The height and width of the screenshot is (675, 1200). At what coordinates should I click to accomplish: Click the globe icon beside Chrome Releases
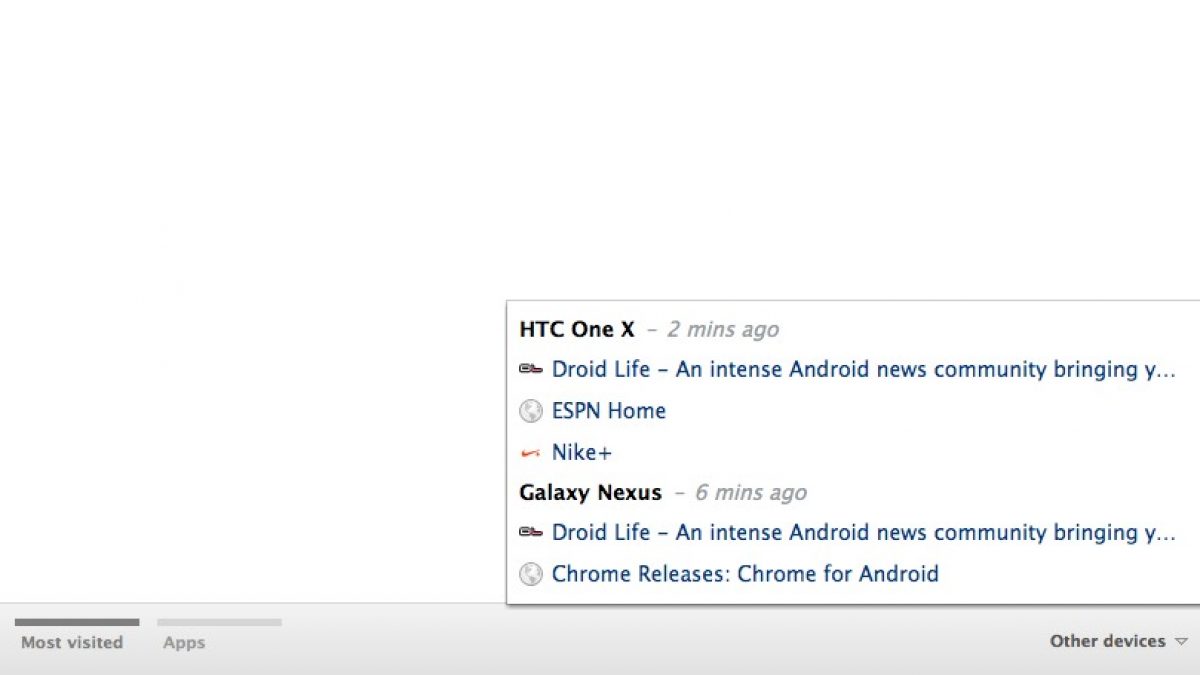[531, 574]
